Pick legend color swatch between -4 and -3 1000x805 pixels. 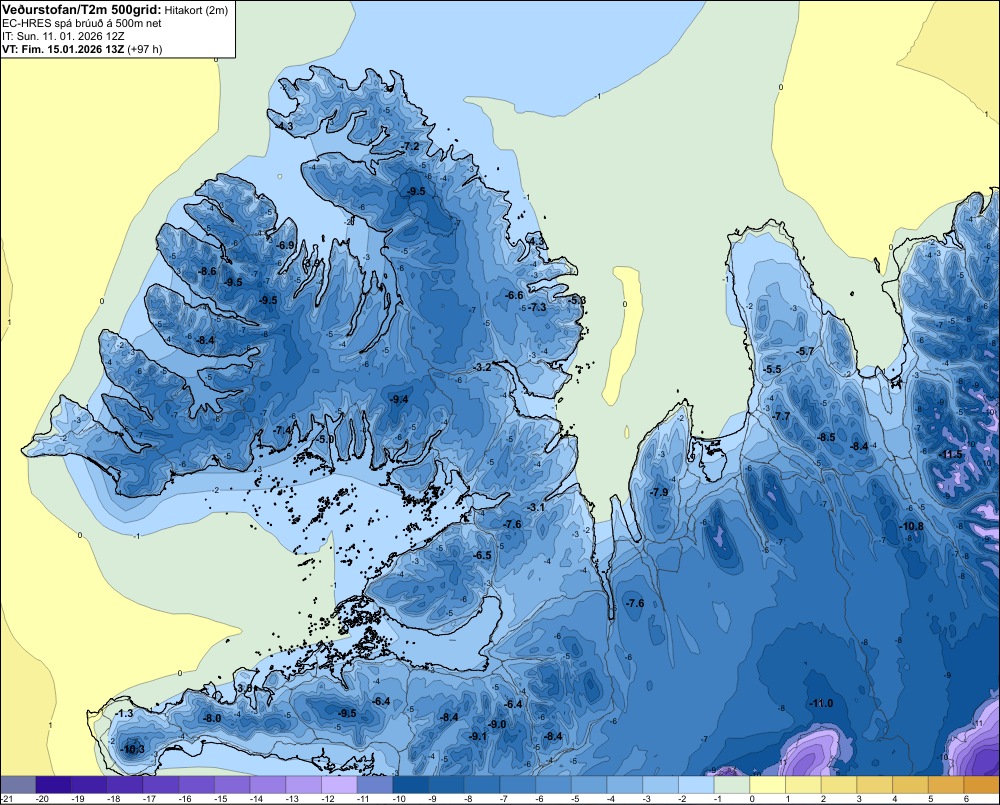pos(625,785)
